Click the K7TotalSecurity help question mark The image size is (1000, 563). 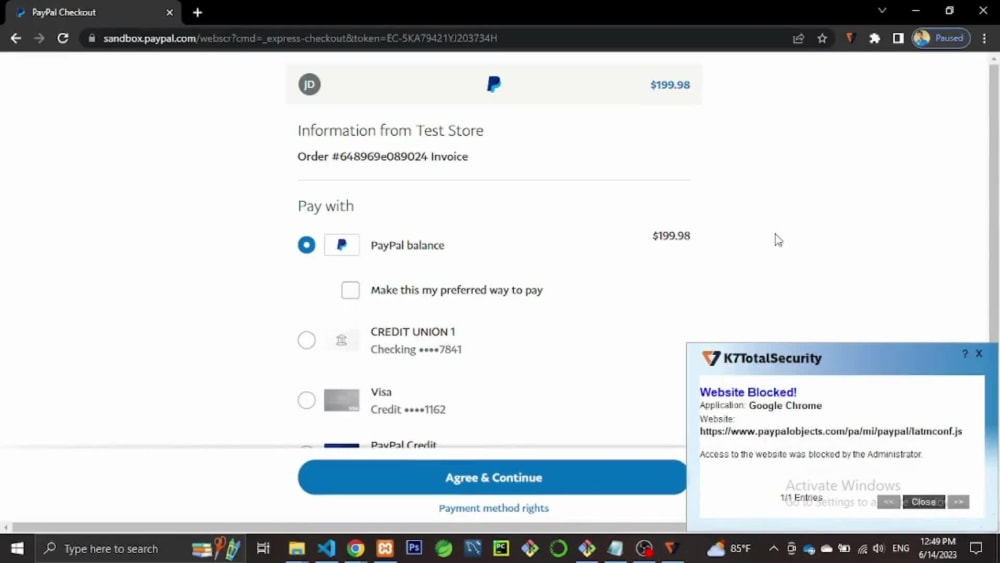pyautogui.click(x=964, y=353)
